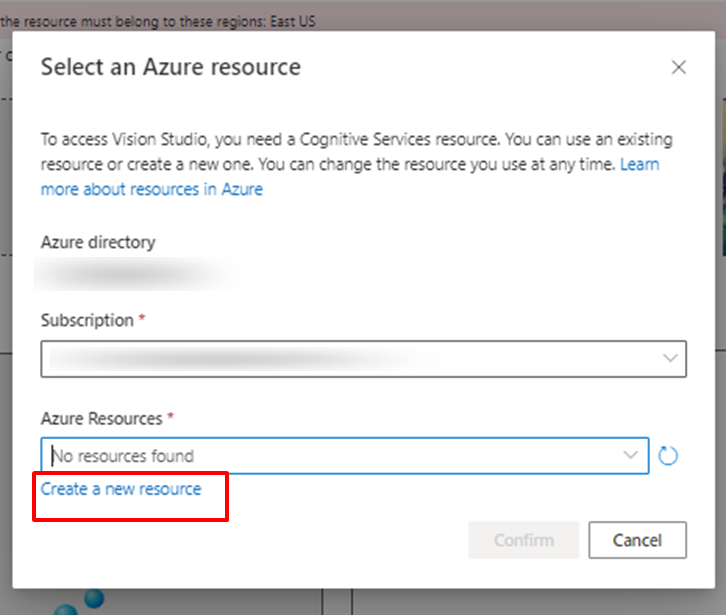The width and height of the screenshot is (726, 615).
Task: Refresh the Azure Resources list
Action: [x=668, y=456]
